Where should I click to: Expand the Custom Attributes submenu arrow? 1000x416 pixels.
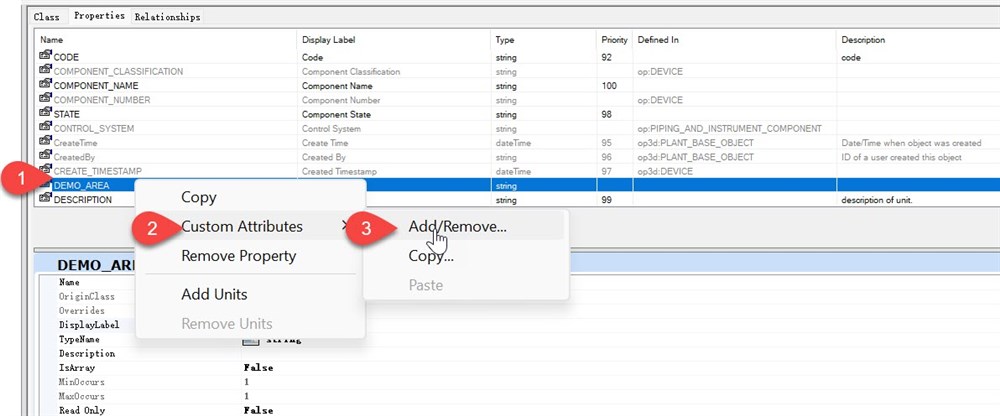tap(344, 225)
